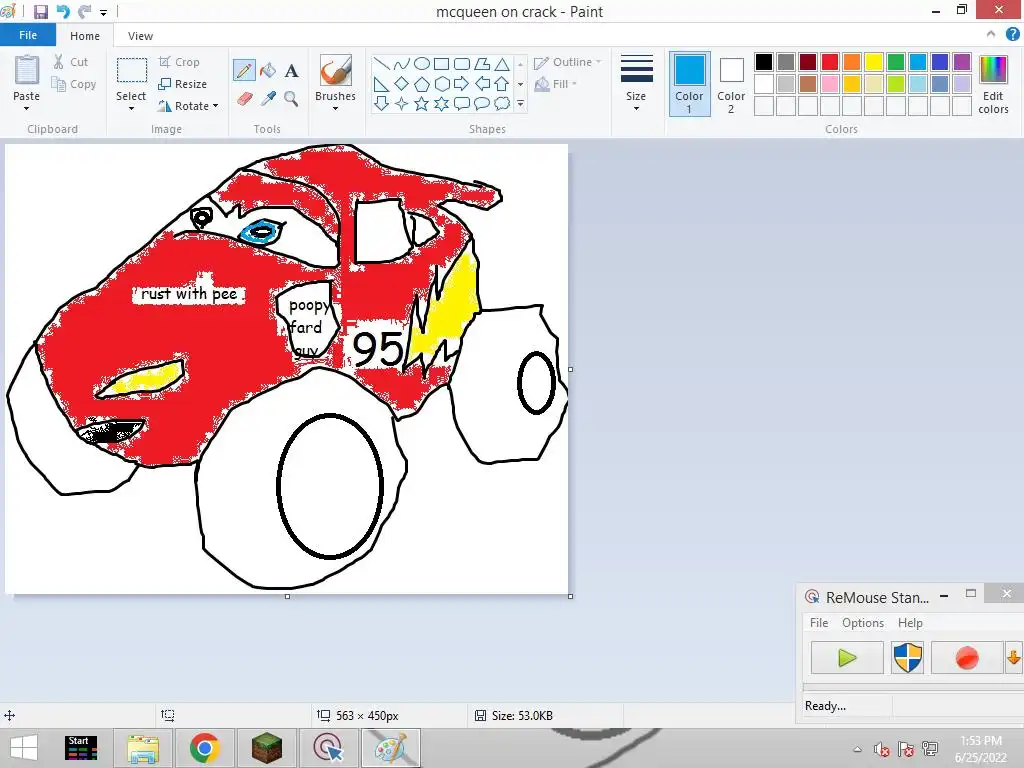
Task: Pick the red color swatch
Action: click(x=829, y=62)
